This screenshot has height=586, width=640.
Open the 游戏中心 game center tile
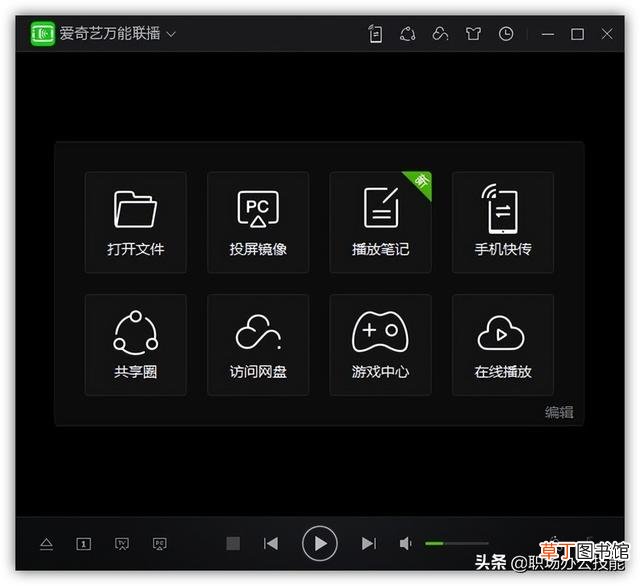click(x=380, y=344)
